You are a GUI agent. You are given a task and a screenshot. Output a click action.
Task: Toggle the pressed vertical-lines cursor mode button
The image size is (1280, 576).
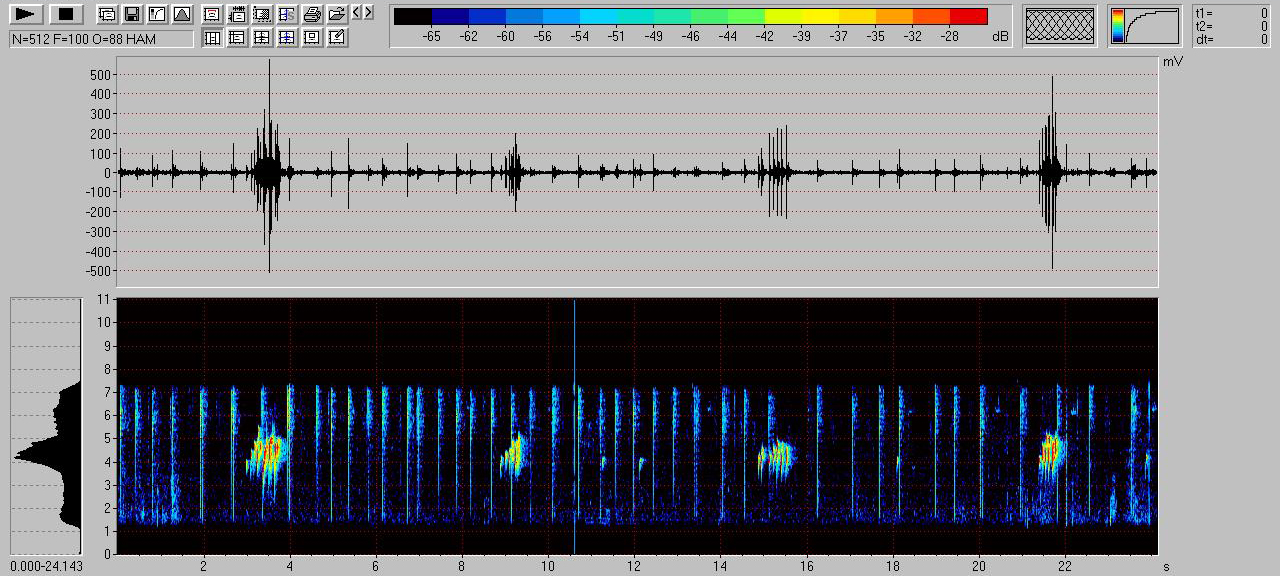coord(212,38)
